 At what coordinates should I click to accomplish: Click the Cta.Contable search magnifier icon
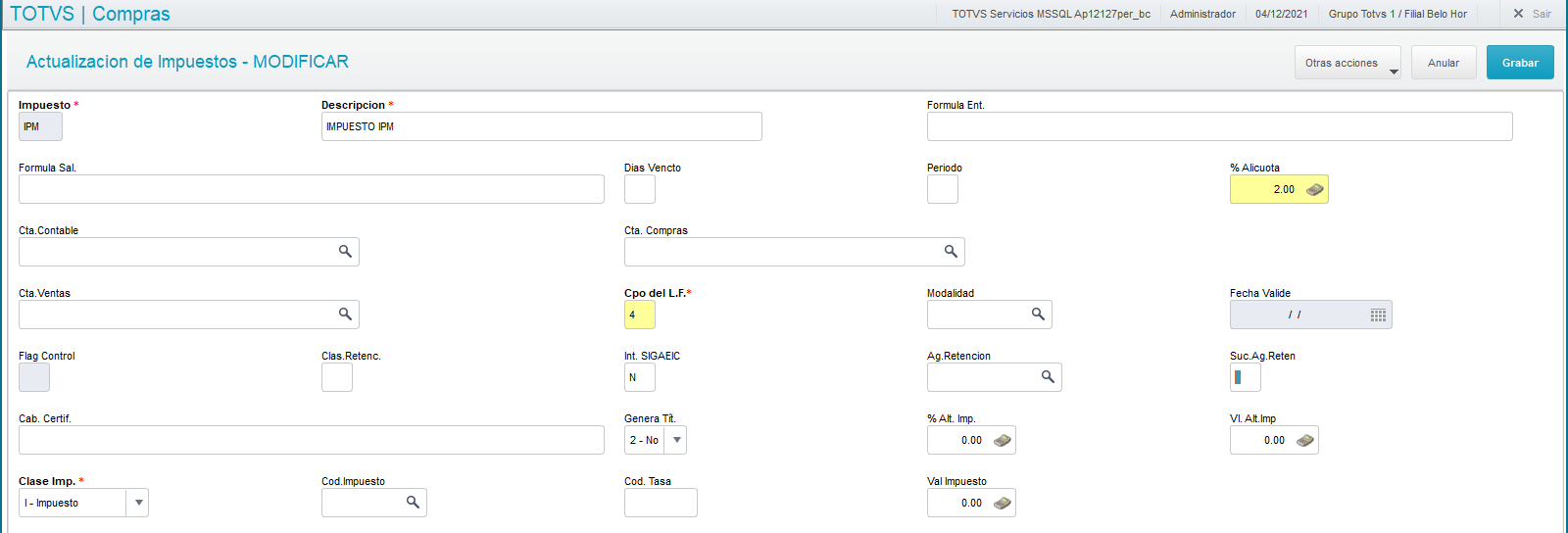tap(345, 252)
